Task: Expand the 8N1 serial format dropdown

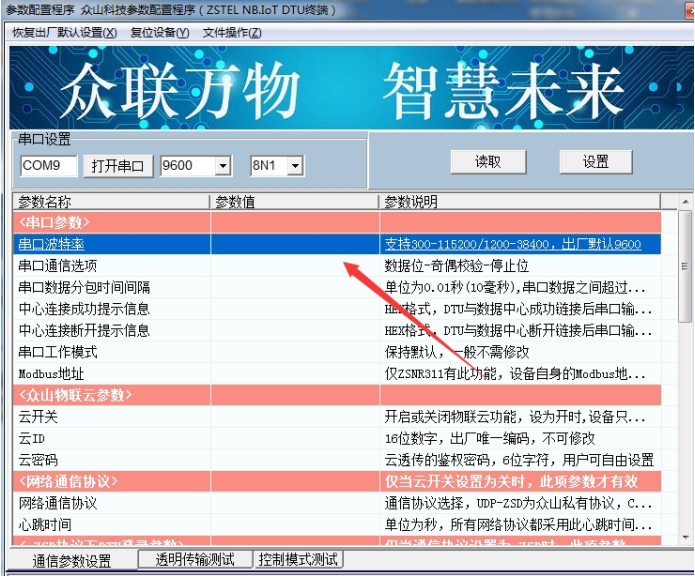Action: [x=295, y=166]
